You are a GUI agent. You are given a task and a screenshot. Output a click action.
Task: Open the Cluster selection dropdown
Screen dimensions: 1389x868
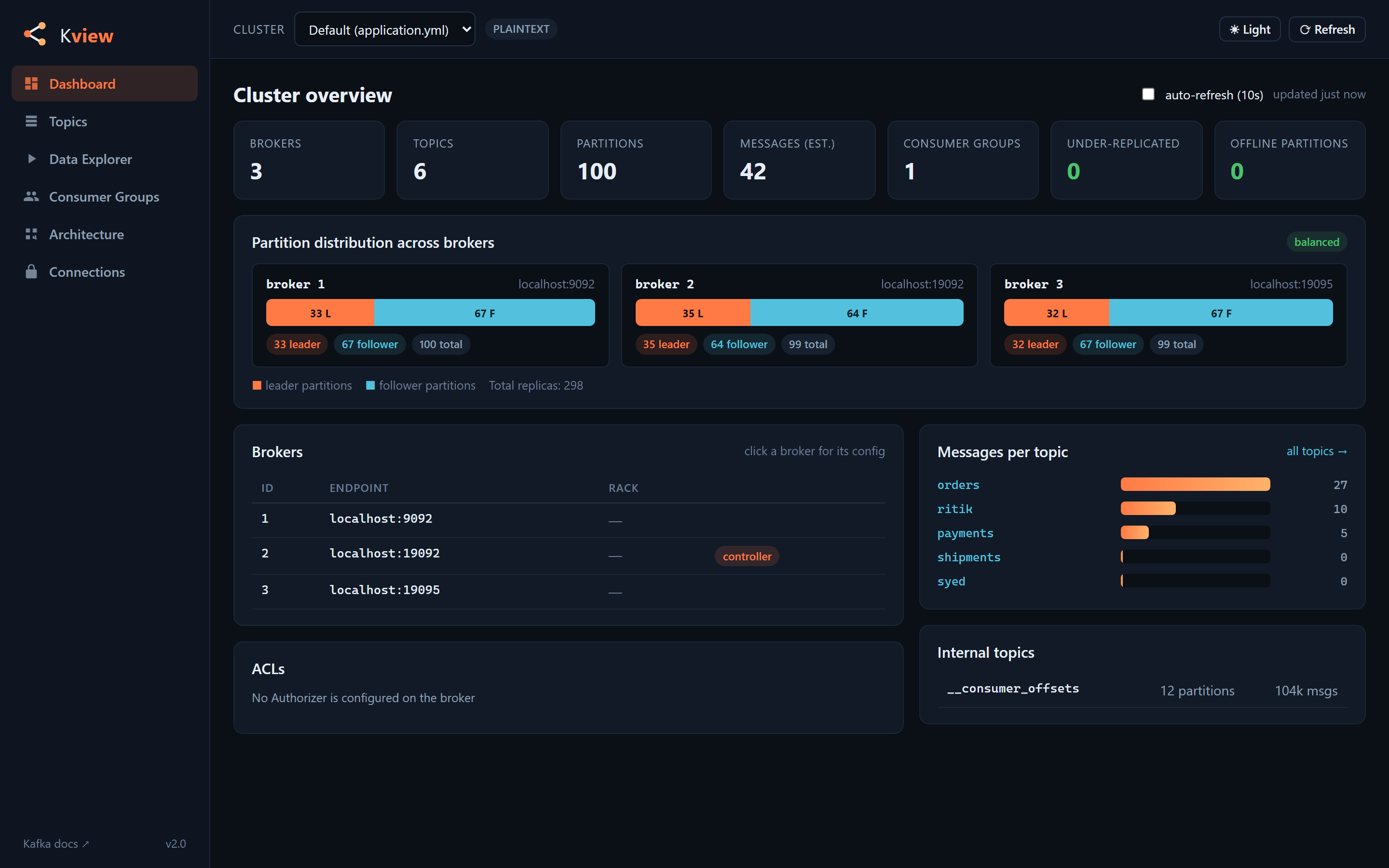[x=384, y=29]
